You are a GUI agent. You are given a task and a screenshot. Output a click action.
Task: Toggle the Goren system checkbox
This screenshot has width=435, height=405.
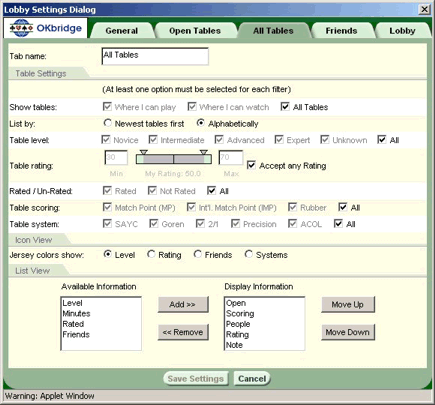154,224
